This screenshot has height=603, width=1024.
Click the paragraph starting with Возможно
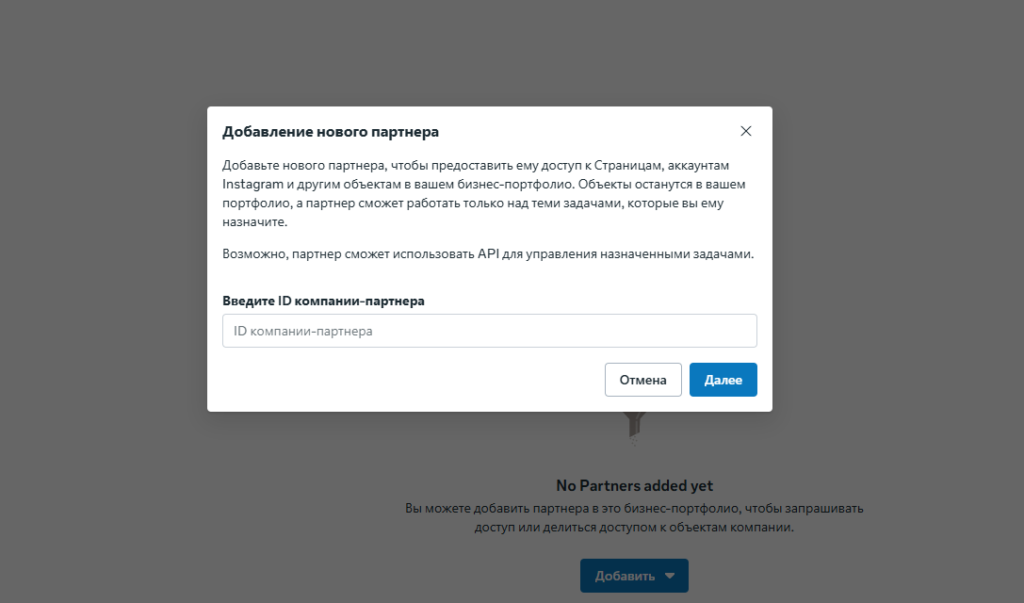point(487,254)
